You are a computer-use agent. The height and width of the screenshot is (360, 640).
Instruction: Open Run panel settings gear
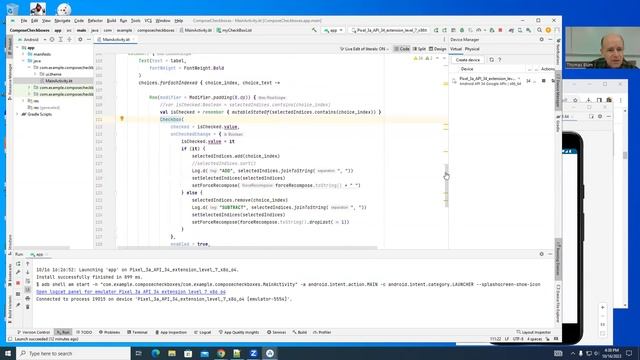pyautogui.click(x=542, y=254)
